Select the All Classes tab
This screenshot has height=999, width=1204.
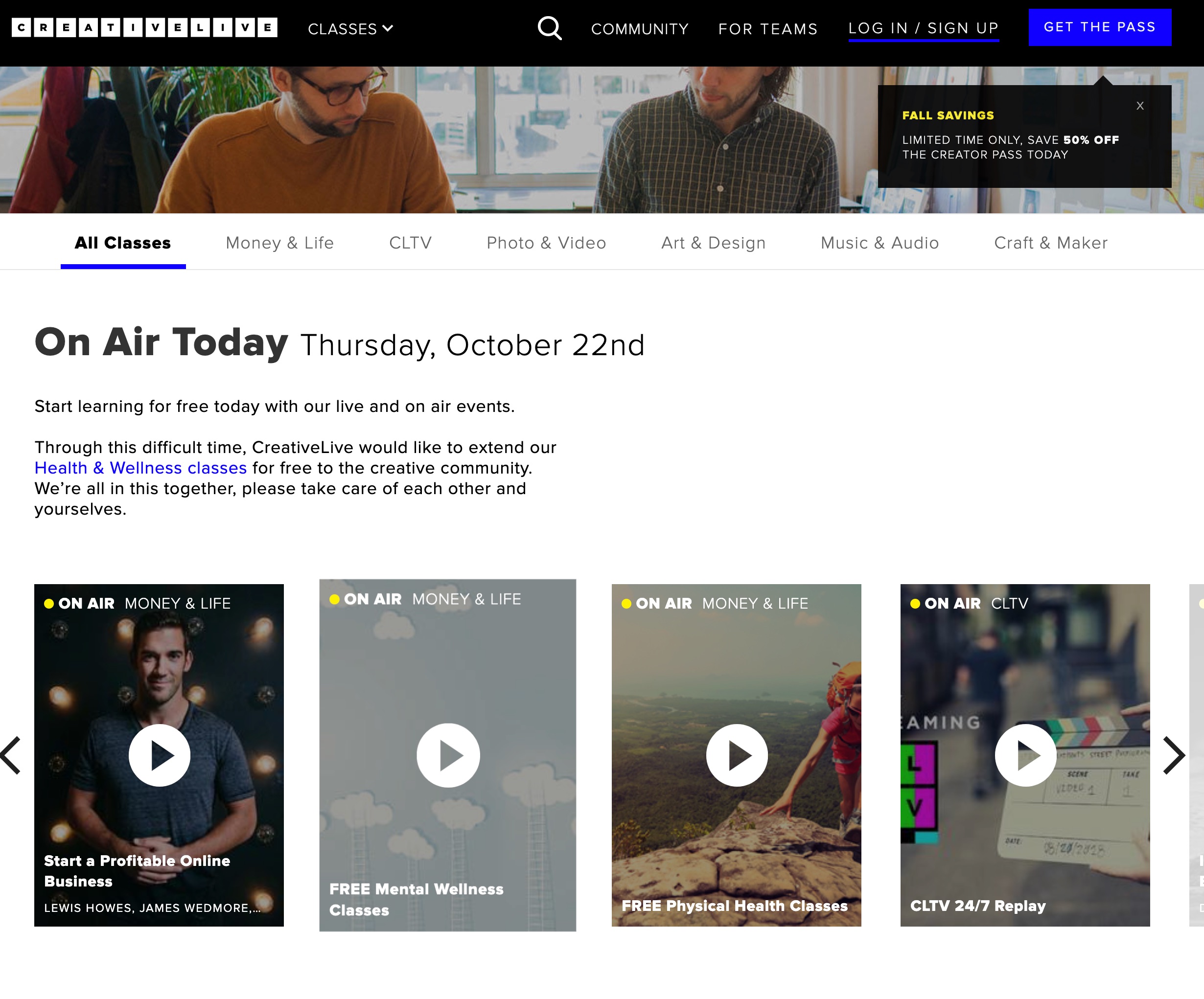coord(122,243)
